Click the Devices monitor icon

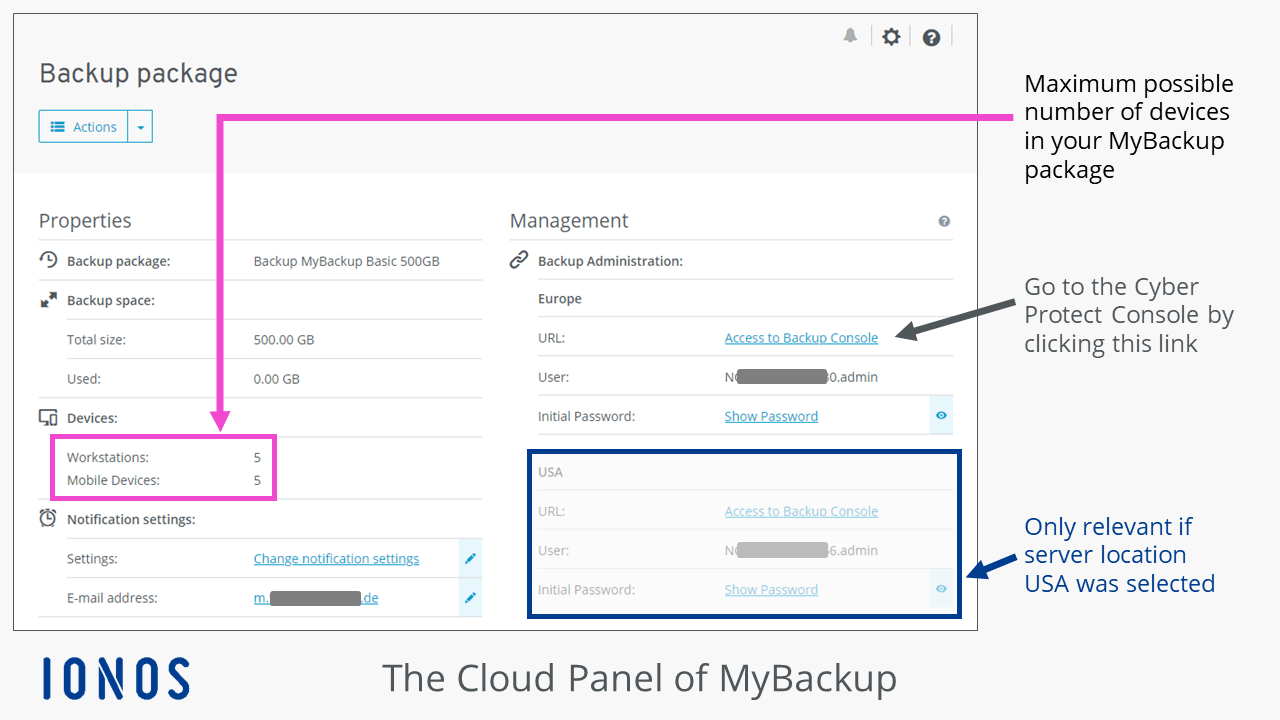[48, 418]
